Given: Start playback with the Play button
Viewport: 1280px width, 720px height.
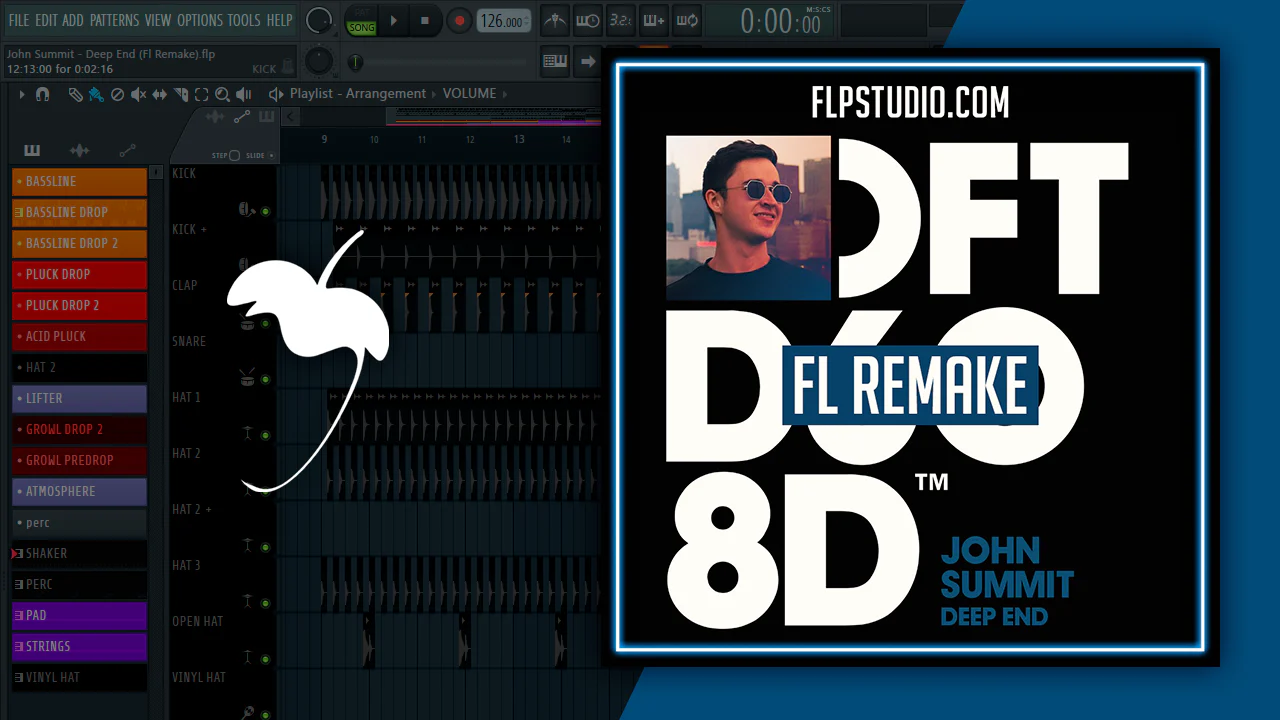Looking at the screenshot, I should [x=394, y=20].
